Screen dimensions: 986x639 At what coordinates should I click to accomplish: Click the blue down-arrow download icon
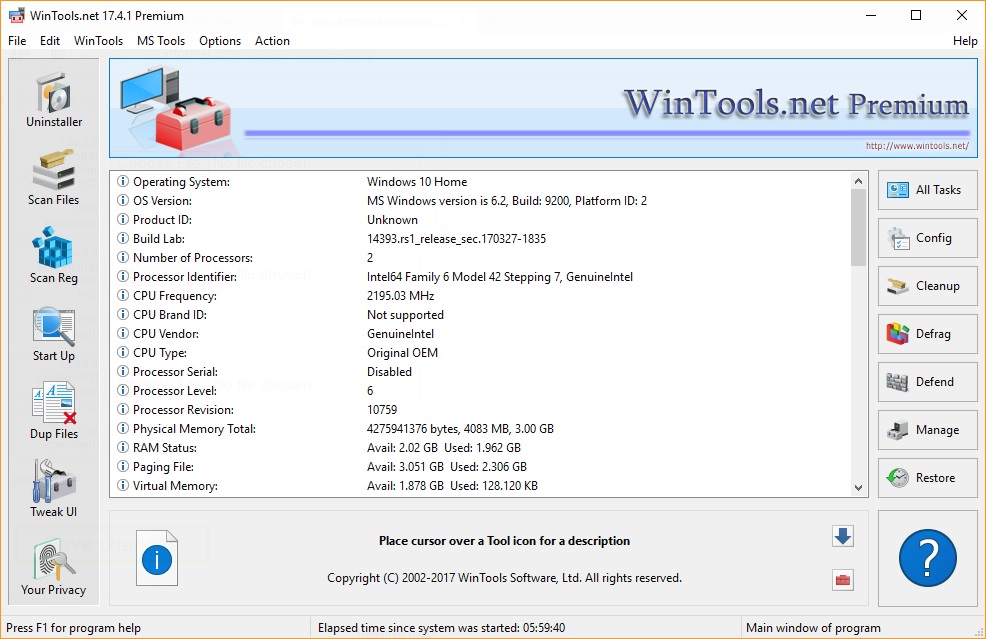pos(843,536)
